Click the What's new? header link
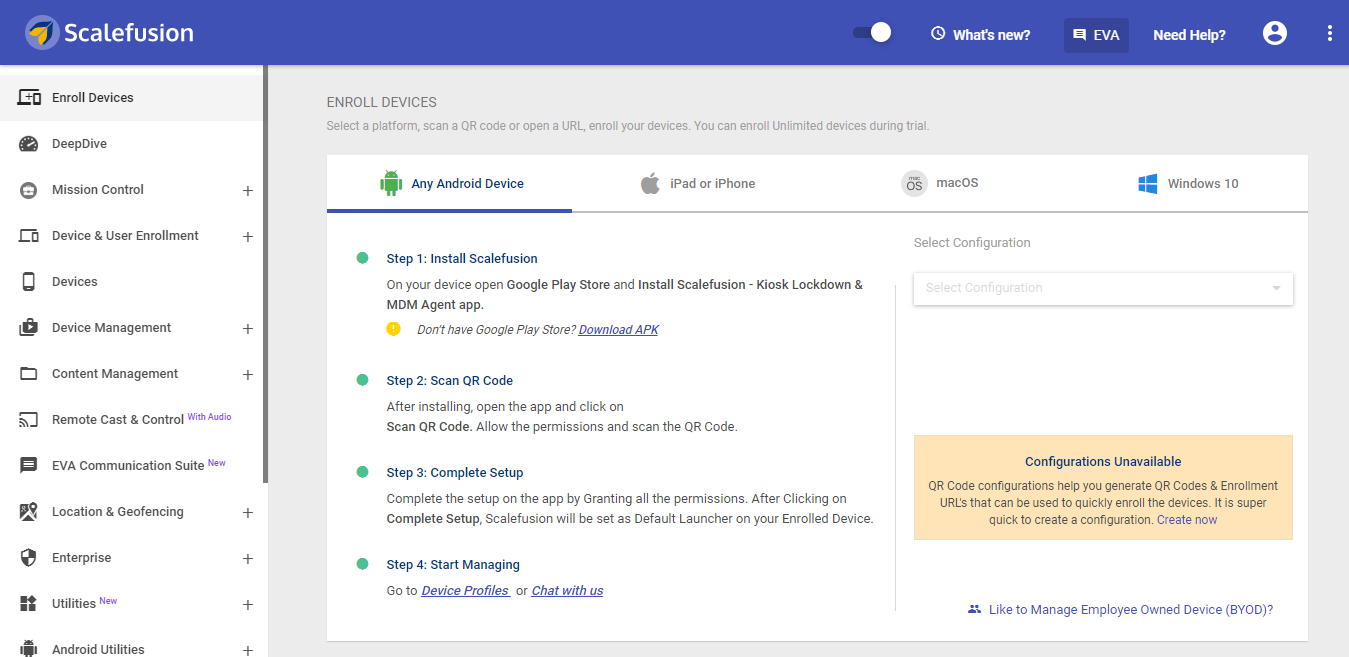 coord(980,34)
